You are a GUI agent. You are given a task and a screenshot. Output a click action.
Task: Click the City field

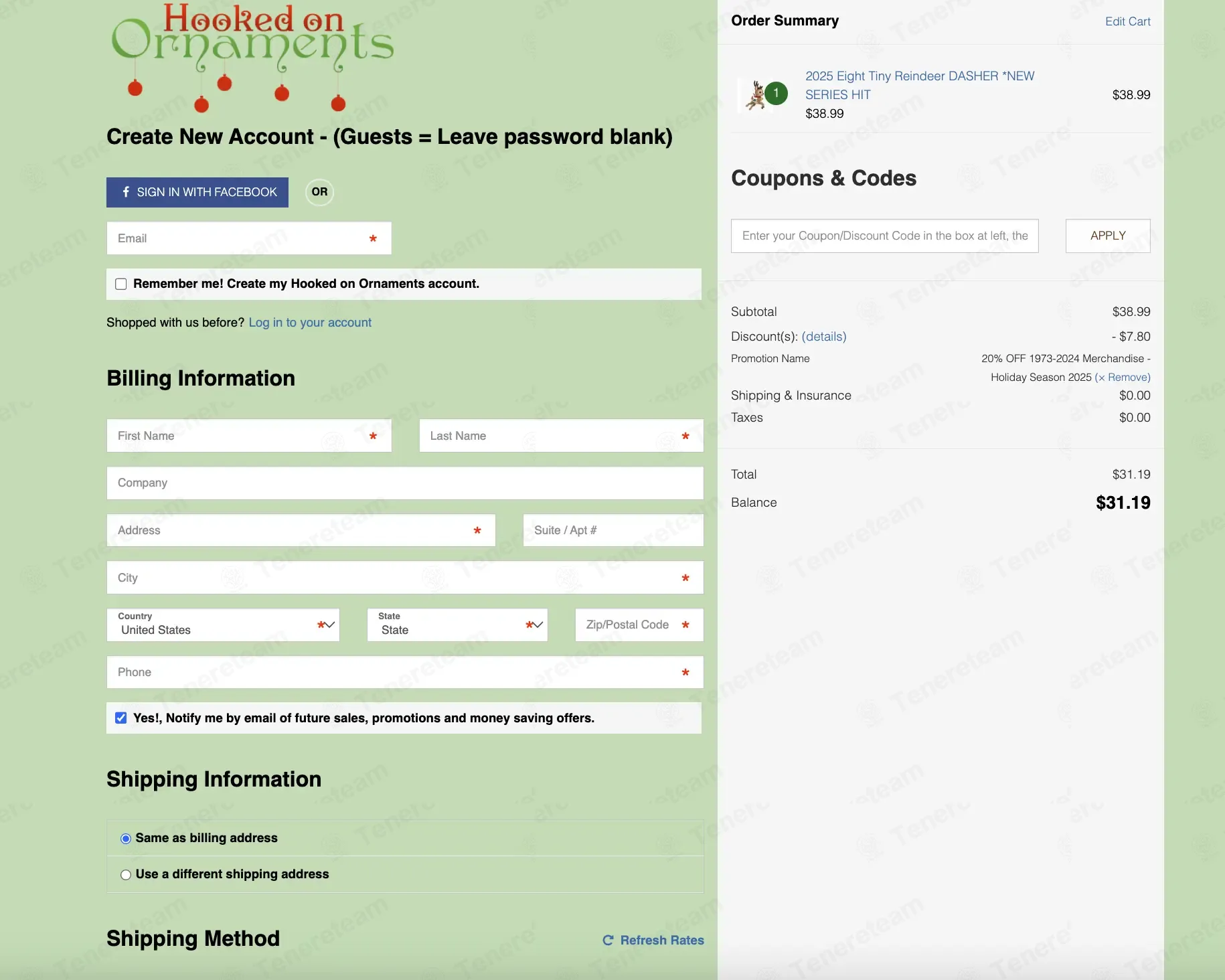pyautogui.click(x=405, y=578)
